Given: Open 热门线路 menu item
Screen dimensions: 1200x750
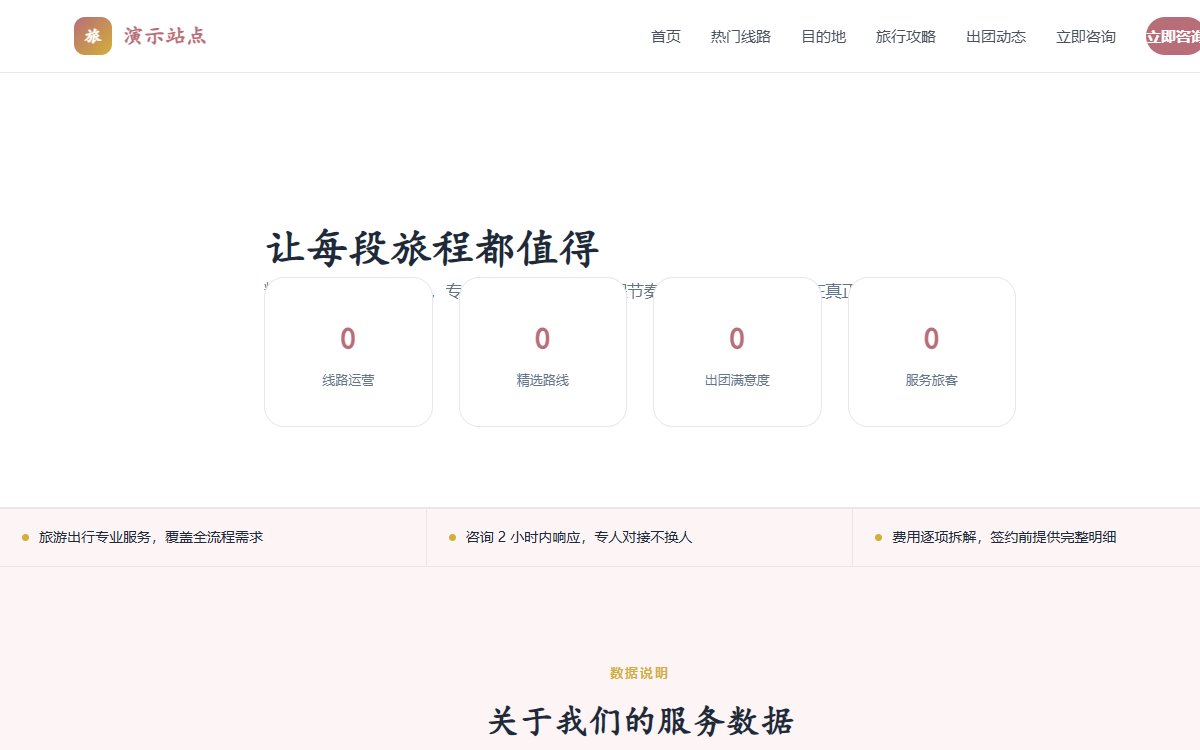Looking at the screenshot, I should click(x=741, y=37).
